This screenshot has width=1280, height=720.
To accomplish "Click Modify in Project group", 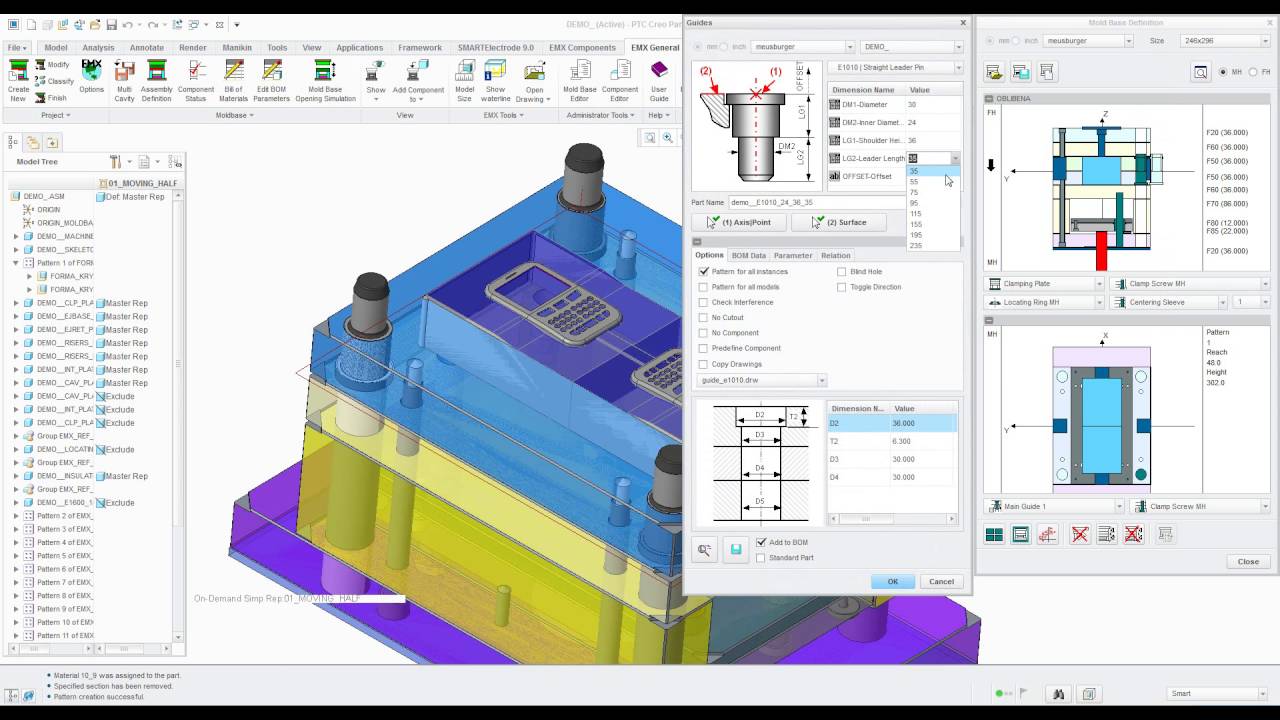I will click(x=52, y=65).
